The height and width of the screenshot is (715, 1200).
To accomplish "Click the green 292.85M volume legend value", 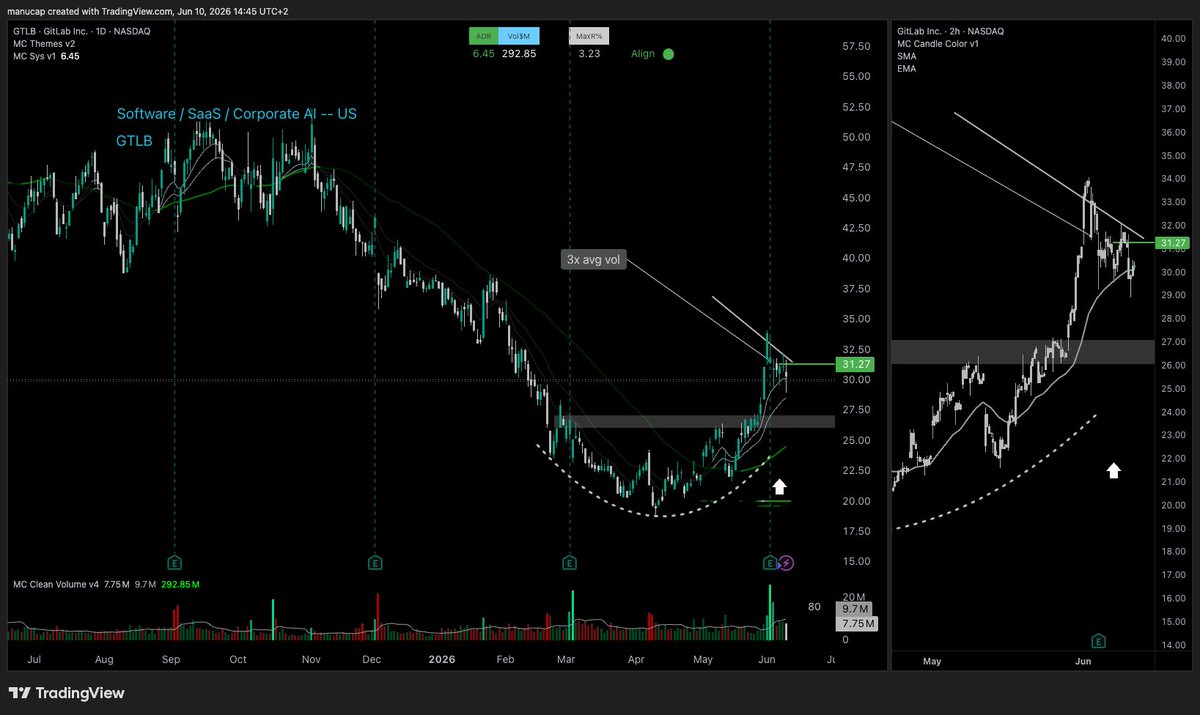I will click(x=181, y=583).
